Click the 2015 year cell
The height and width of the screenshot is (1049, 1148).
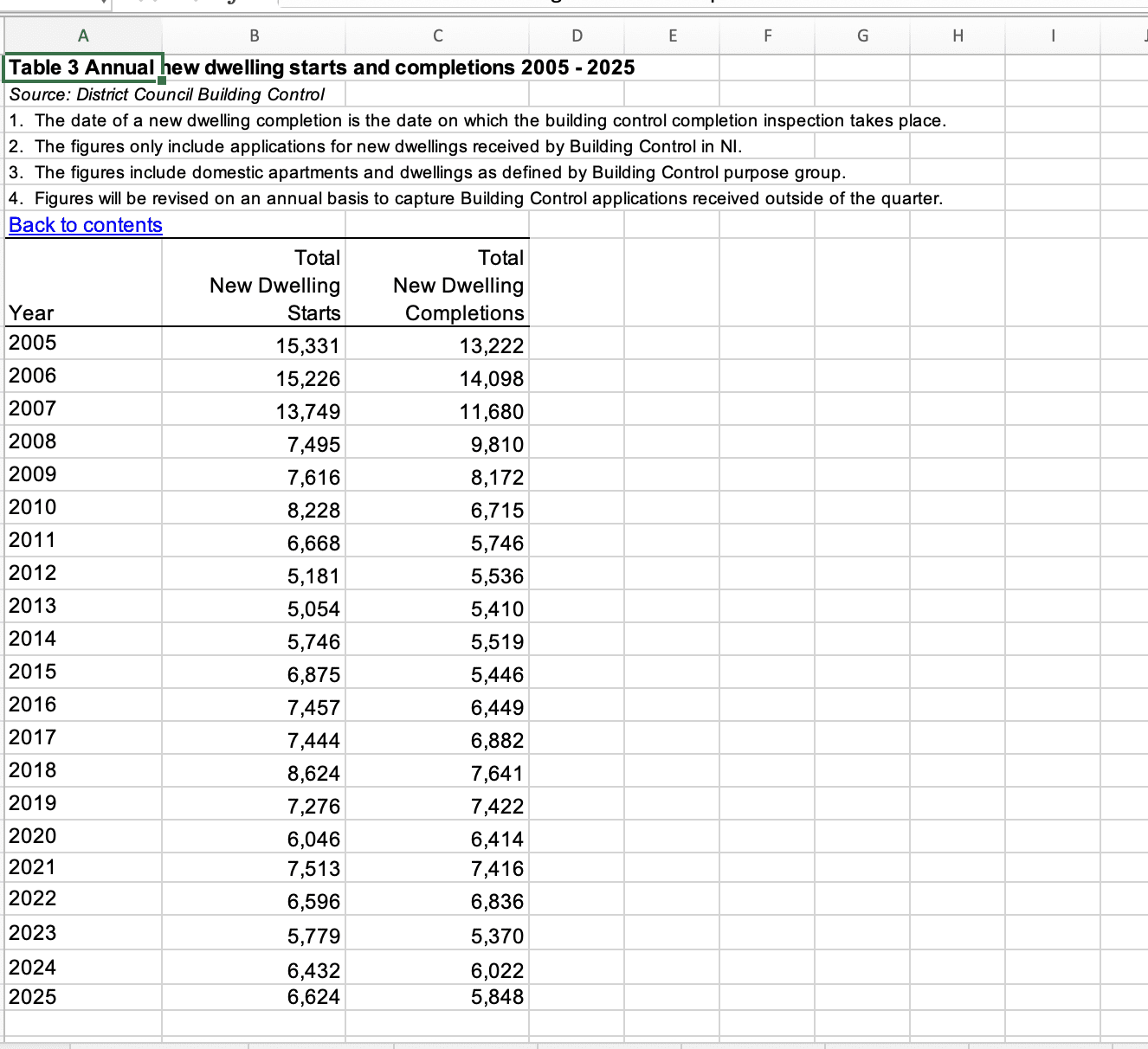pyautogui.click(x=83, y=672)
